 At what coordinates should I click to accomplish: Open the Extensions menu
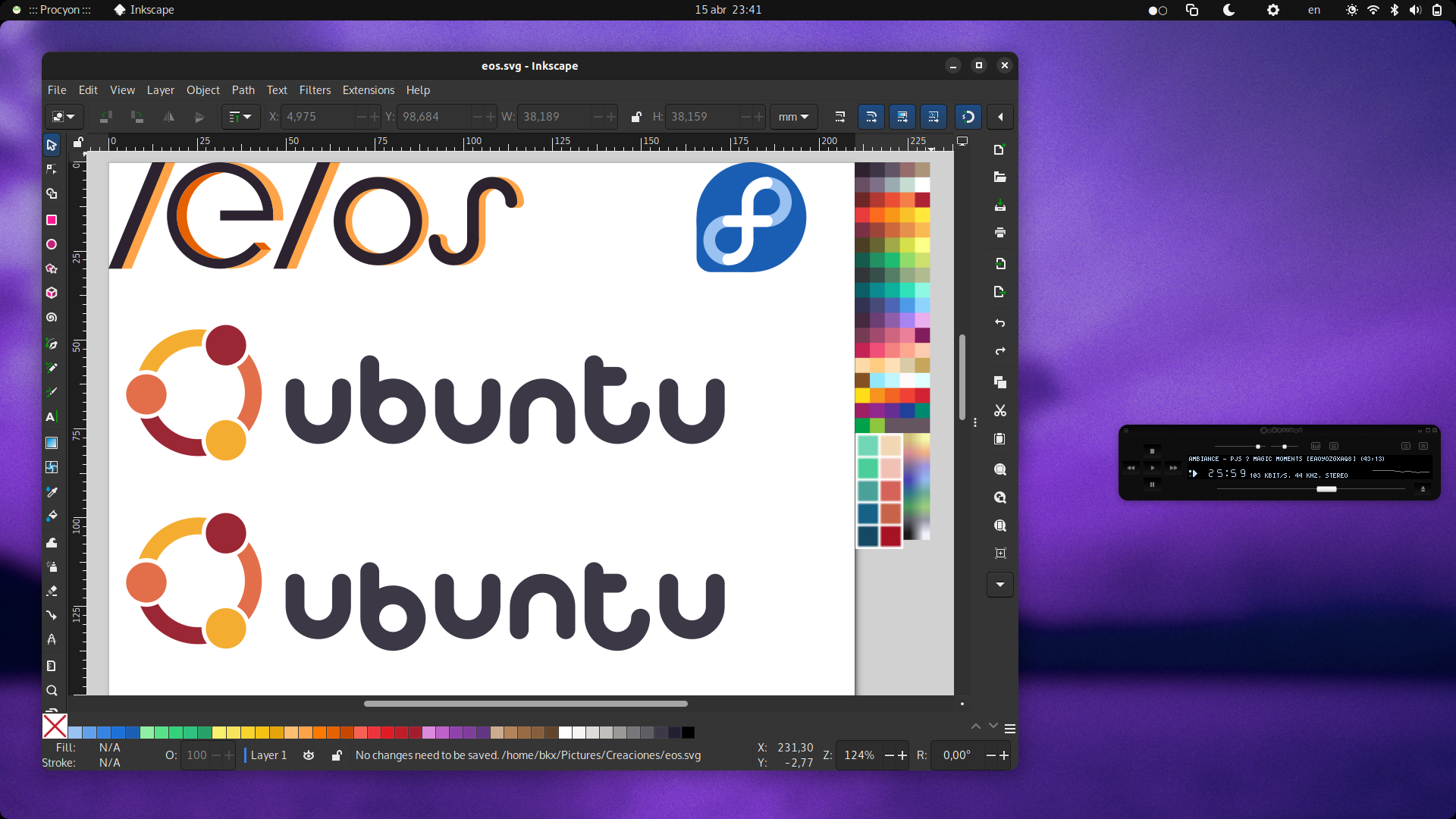click(368, 90)
